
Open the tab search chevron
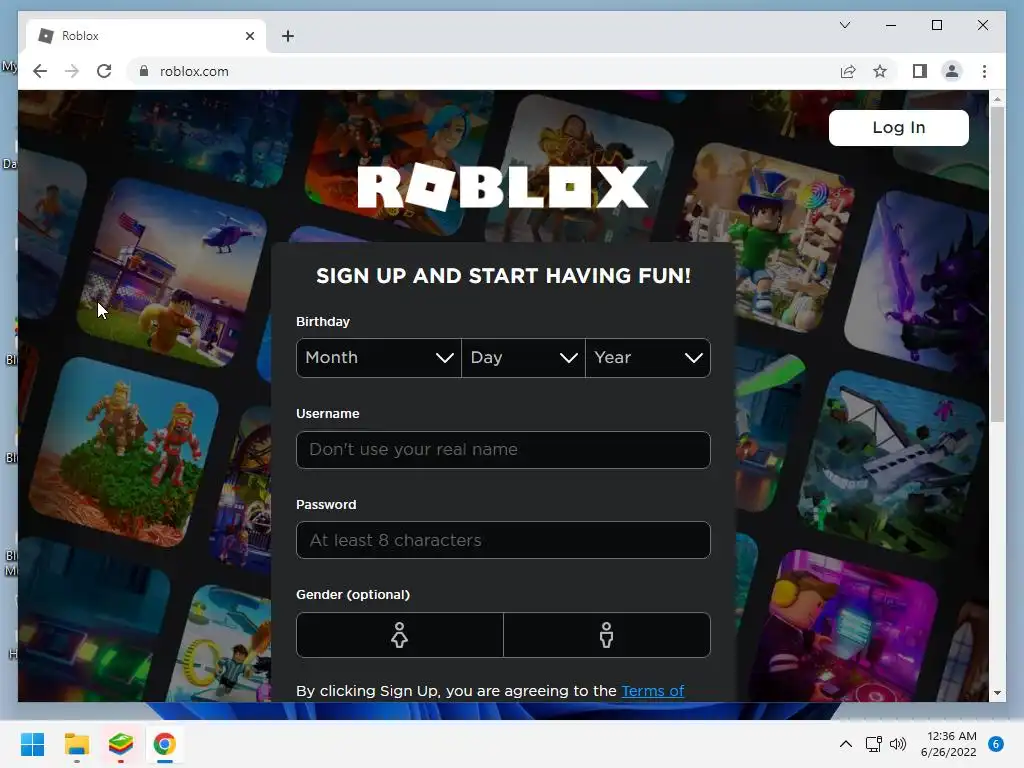[844, 25]
